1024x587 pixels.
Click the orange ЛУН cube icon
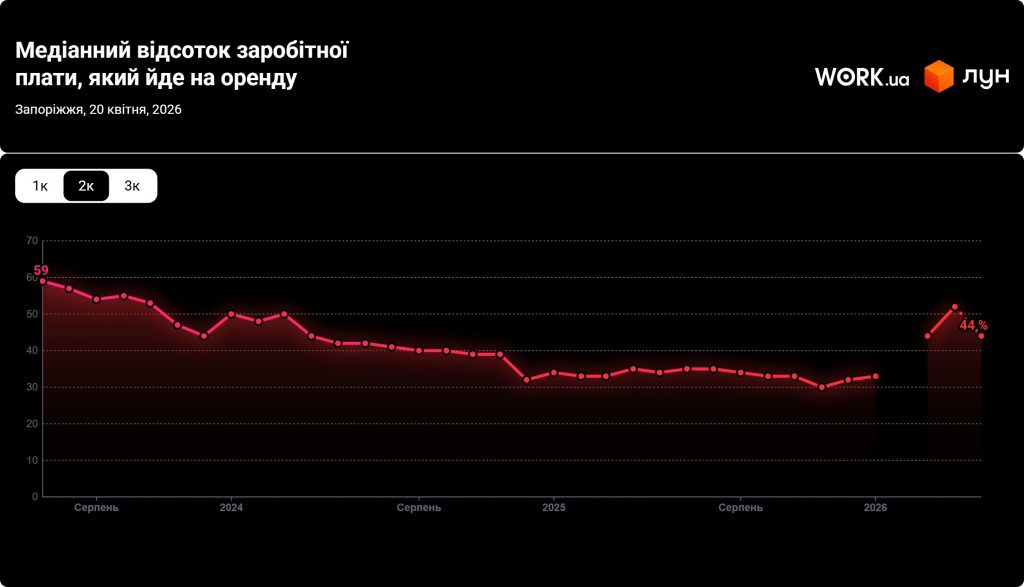[x=938, y=77]
